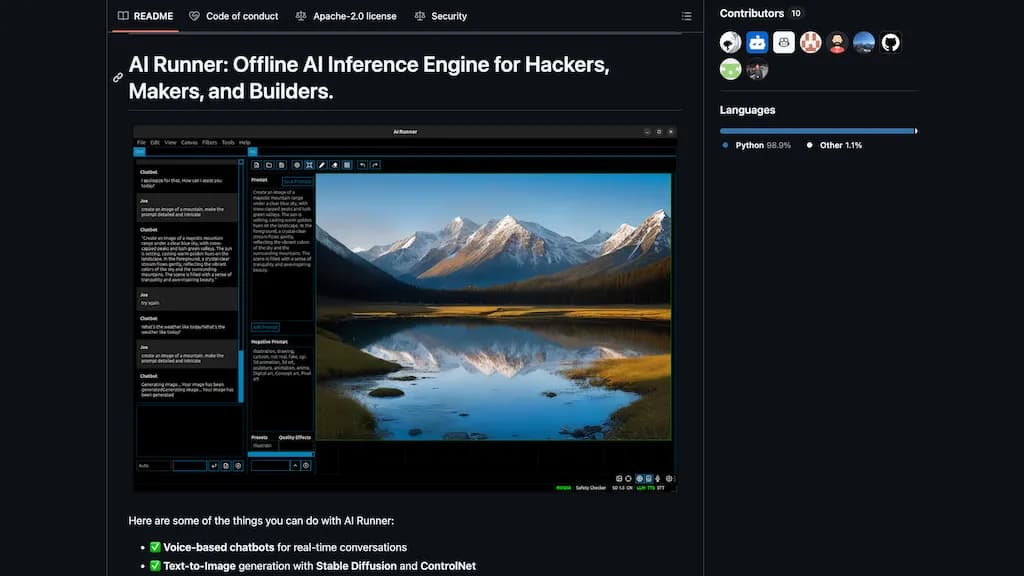Screen dimensions: 1024x576
Task: Switch to the README tab
Action: click(x=145, y=16)
